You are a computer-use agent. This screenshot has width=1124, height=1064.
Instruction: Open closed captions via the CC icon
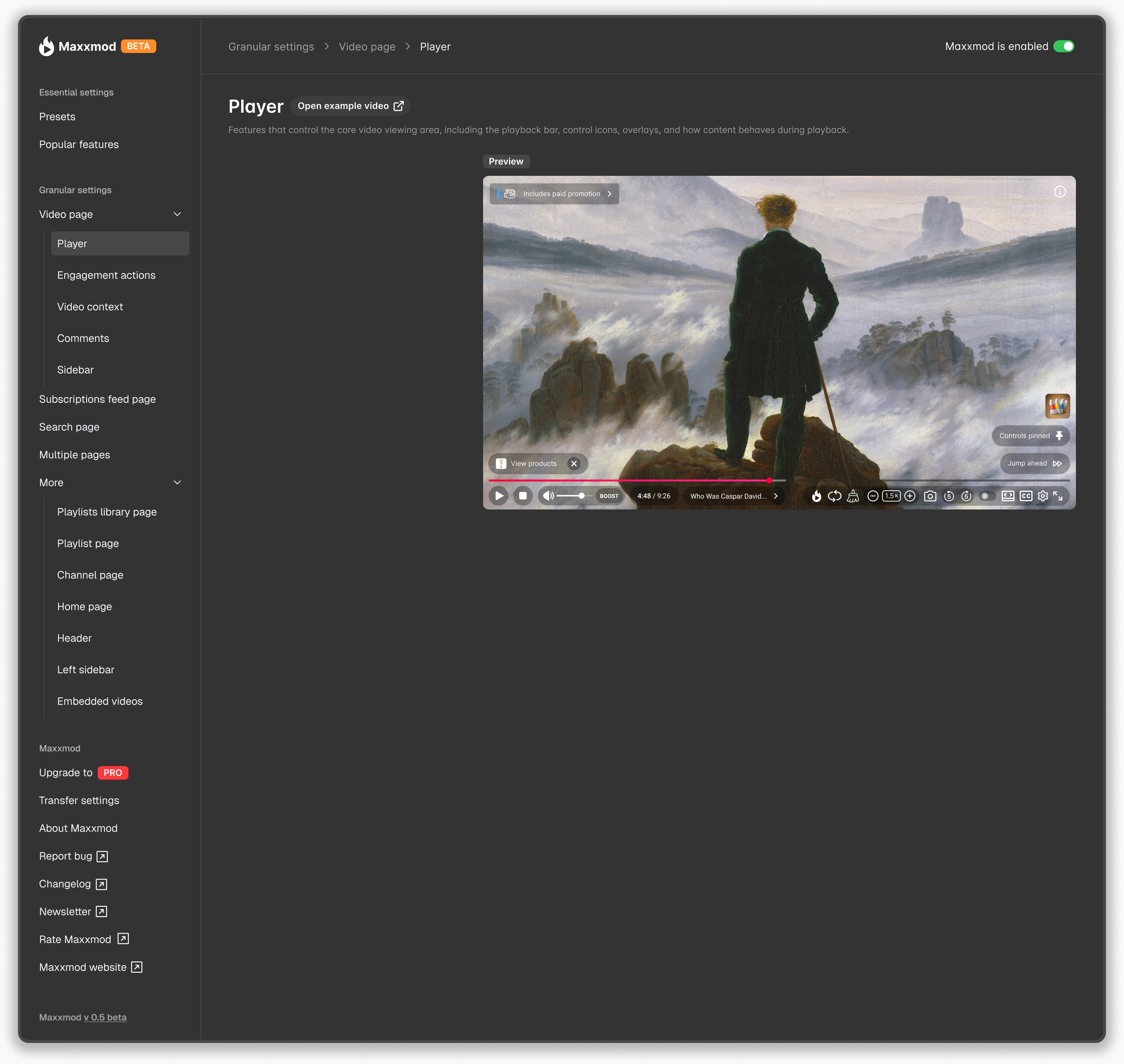[x=1026, y=496]
